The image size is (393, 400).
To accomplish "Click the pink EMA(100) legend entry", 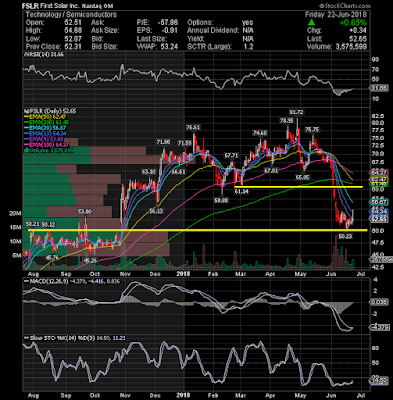I will [47, 144].
